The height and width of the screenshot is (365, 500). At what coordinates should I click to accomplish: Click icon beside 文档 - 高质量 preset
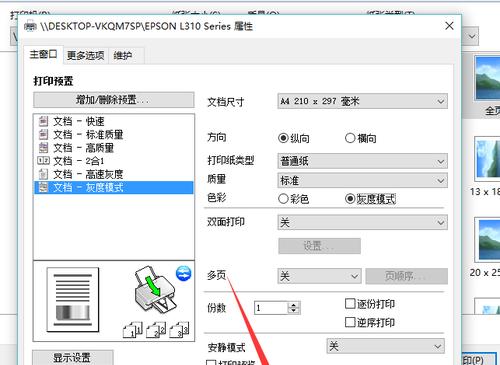point(43,147)
